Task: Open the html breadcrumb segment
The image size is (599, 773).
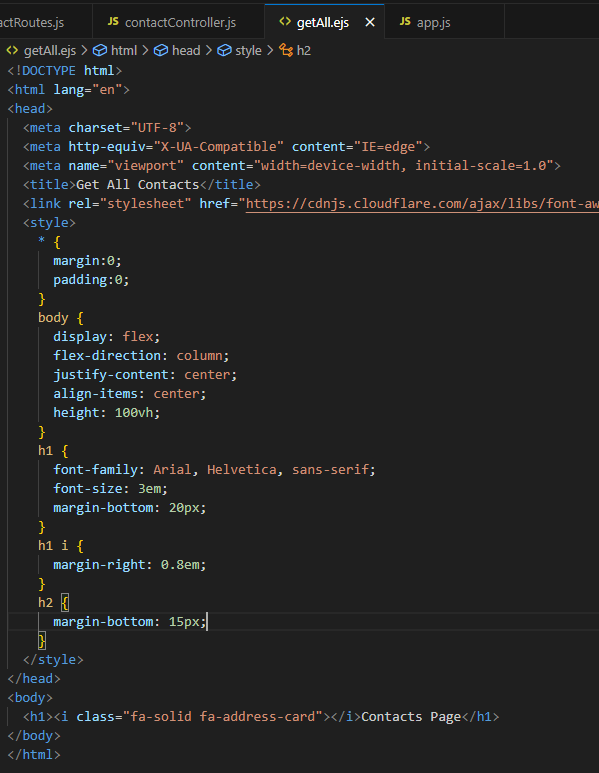Action: point(124,50)
